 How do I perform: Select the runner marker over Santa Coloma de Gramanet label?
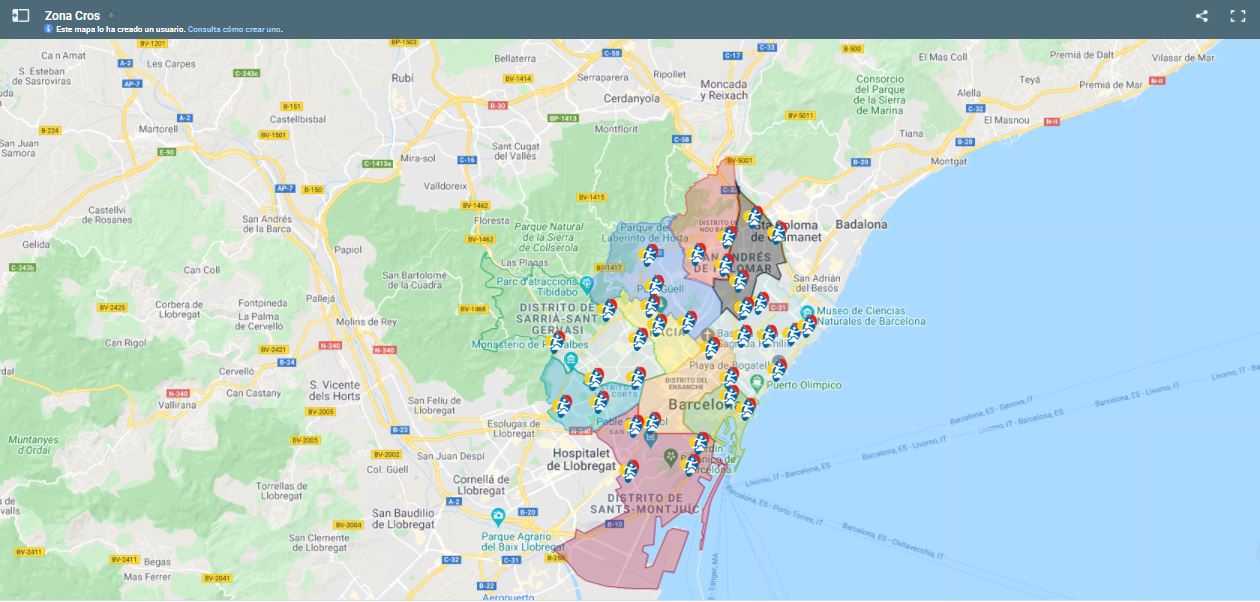[x=777, y=233]
